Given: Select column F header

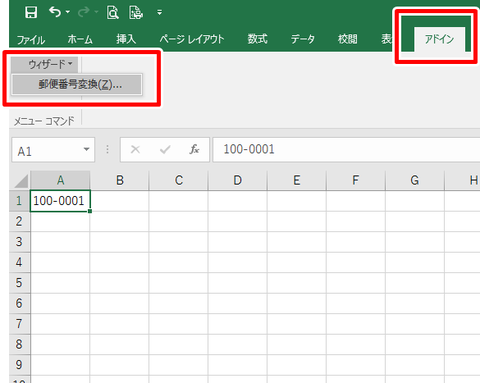Looking at the screenshot, I should [x=356, y=180].
